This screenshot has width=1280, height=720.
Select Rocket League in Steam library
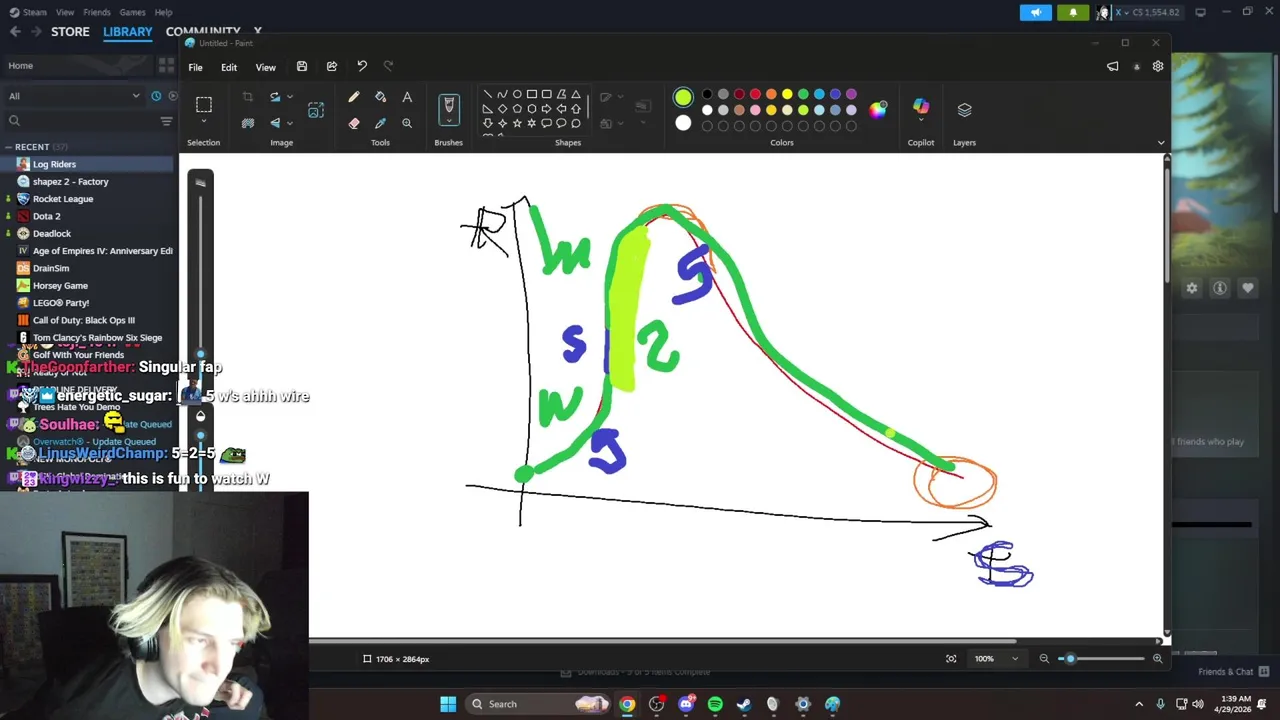tap(63, 199)
